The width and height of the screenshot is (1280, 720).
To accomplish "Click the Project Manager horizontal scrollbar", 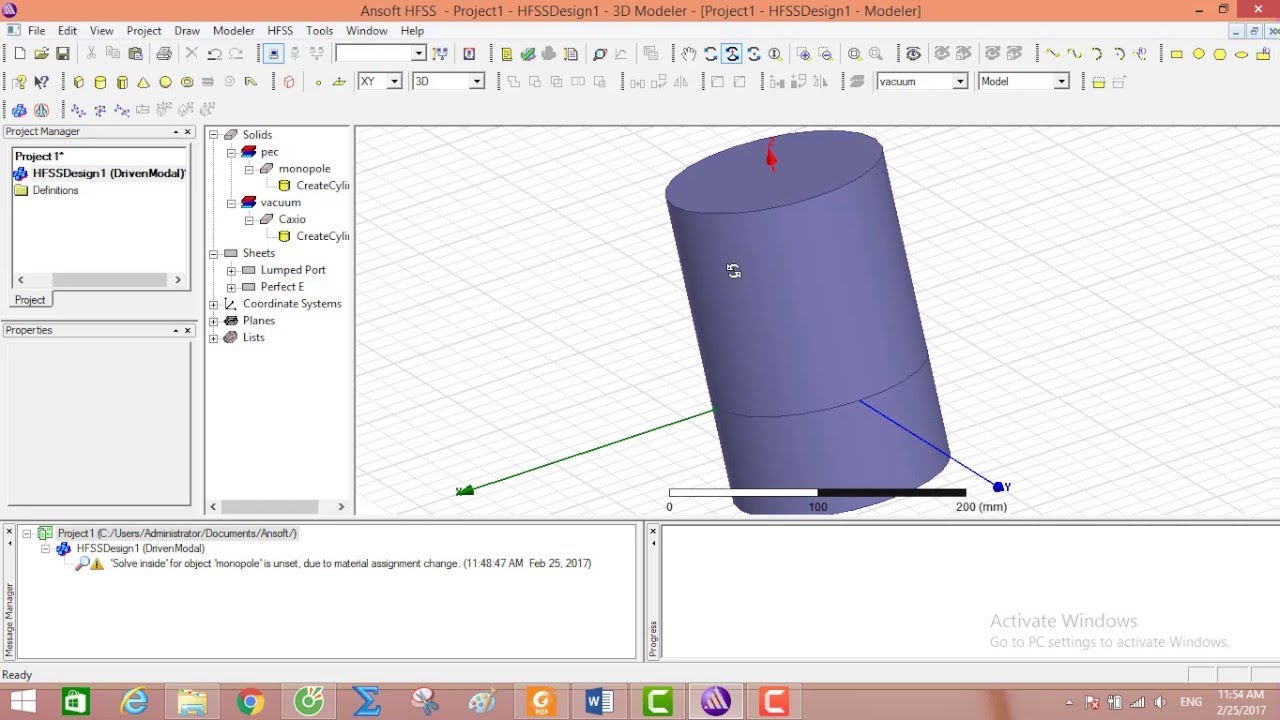I will pyautogui.click(x=98, y=280).
